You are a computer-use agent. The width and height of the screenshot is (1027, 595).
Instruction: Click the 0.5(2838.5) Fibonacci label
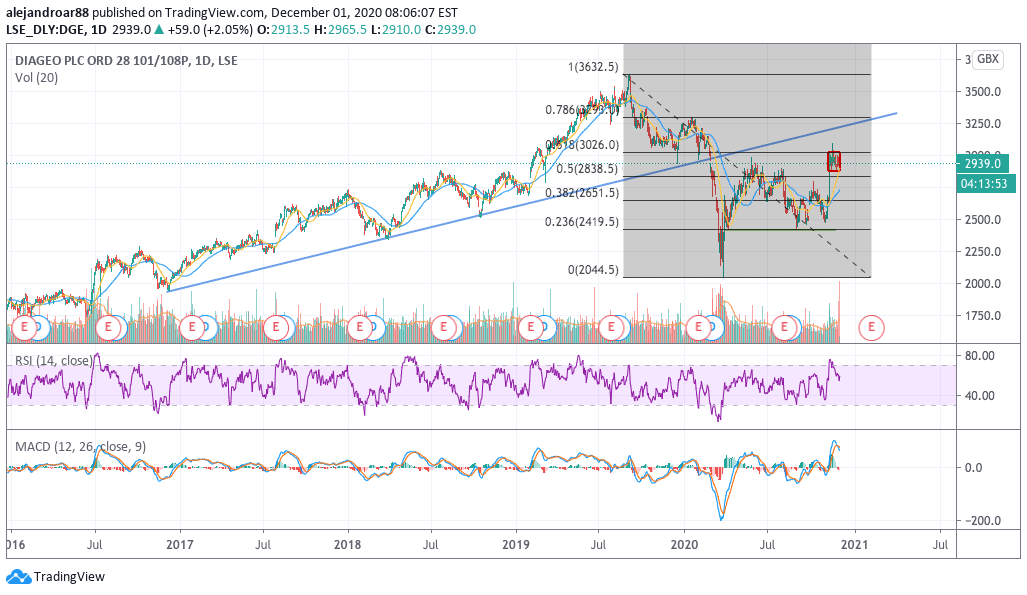(587, 169)
